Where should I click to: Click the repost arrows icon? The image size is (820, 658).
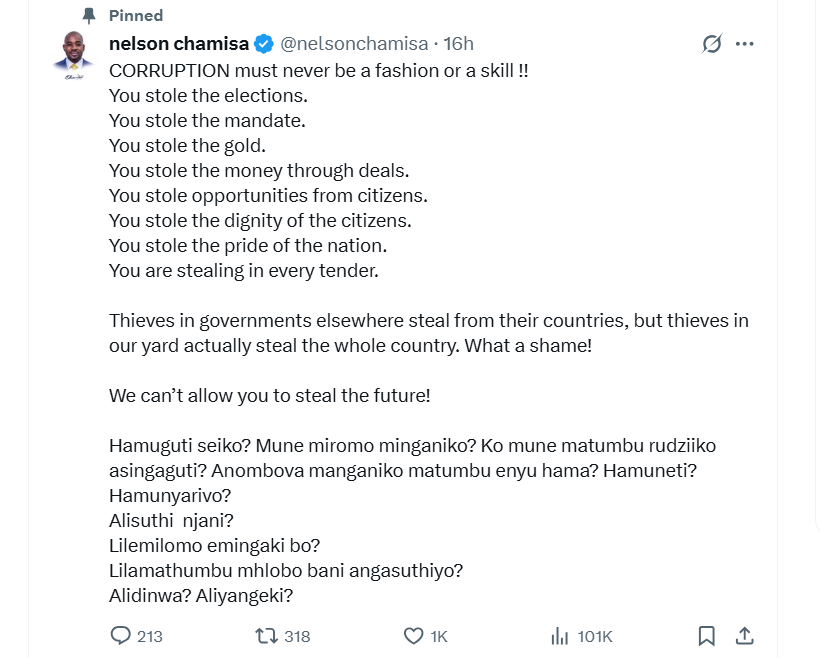pyautogui.click(x=266, y=636)
